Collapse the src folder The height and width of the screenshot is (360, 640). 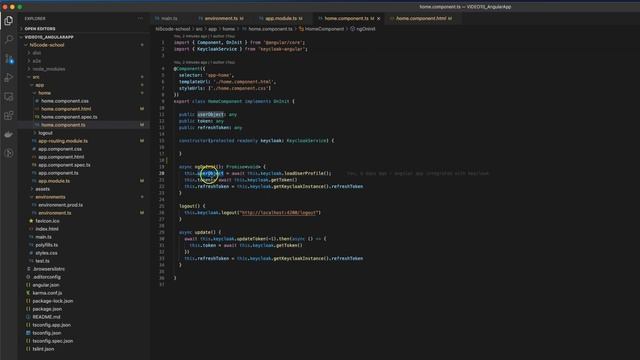point(36,77)
